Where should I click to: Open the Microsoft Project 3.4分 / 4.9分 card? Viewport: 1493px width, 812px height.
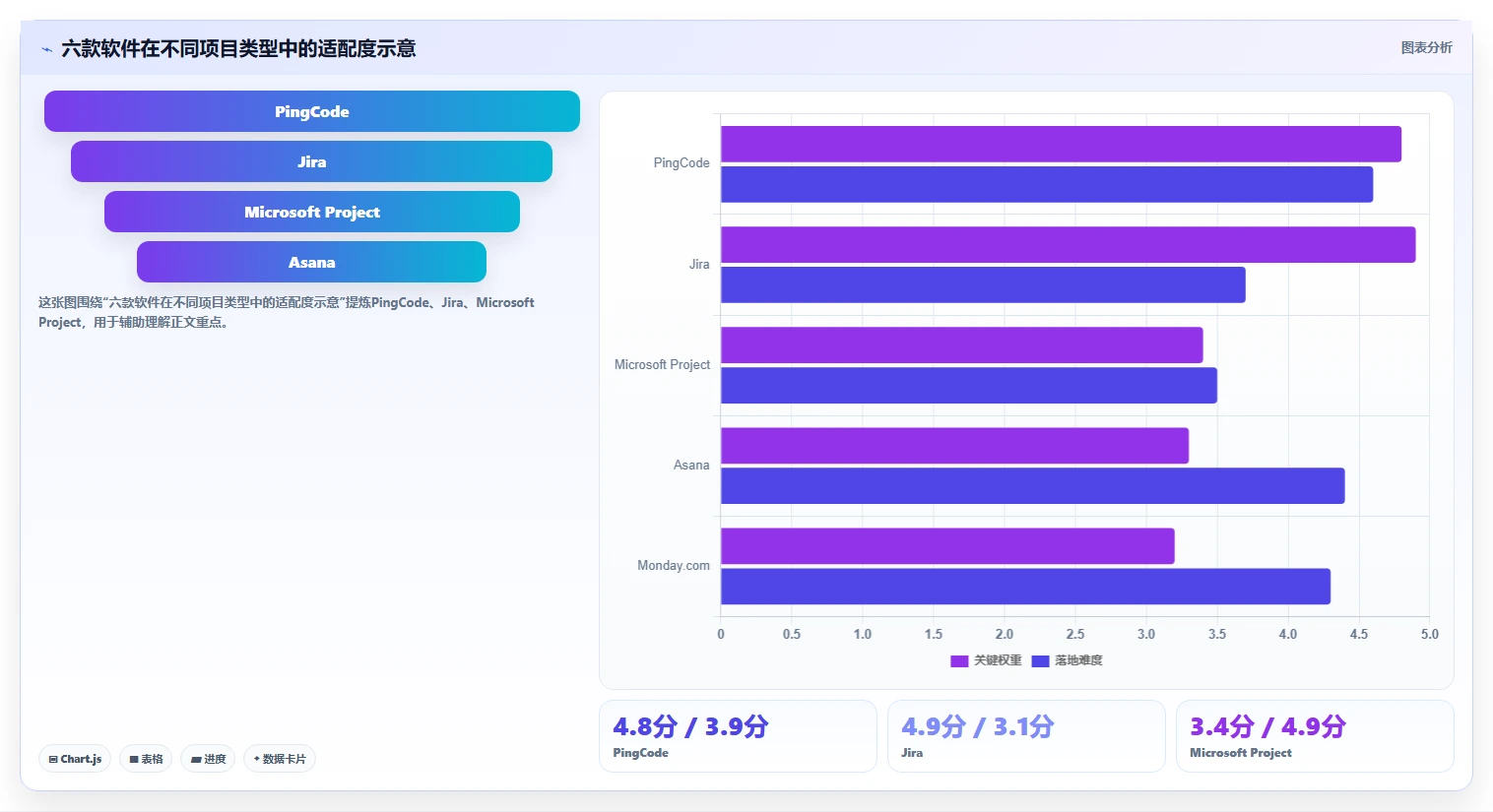(x=1315, y=736)
